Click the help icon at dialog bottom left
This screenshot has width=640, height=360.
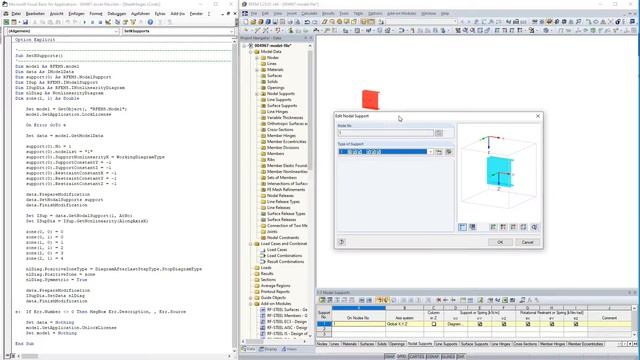[x=342, y=242]
